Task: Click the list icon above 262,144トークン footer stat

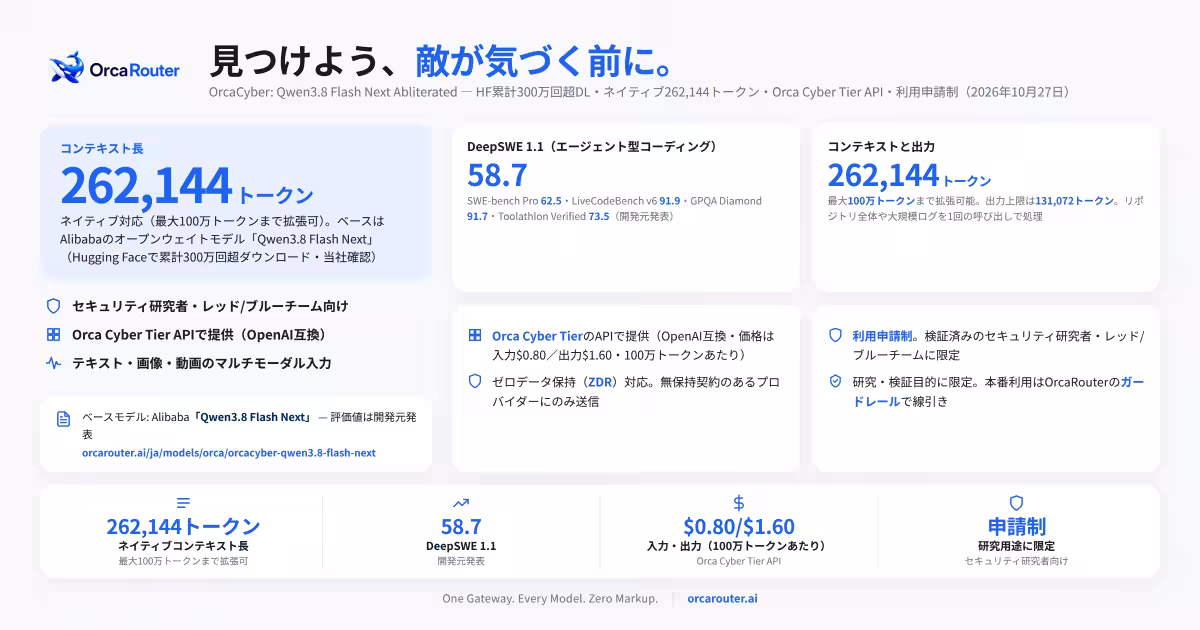Action: [183, 503]
